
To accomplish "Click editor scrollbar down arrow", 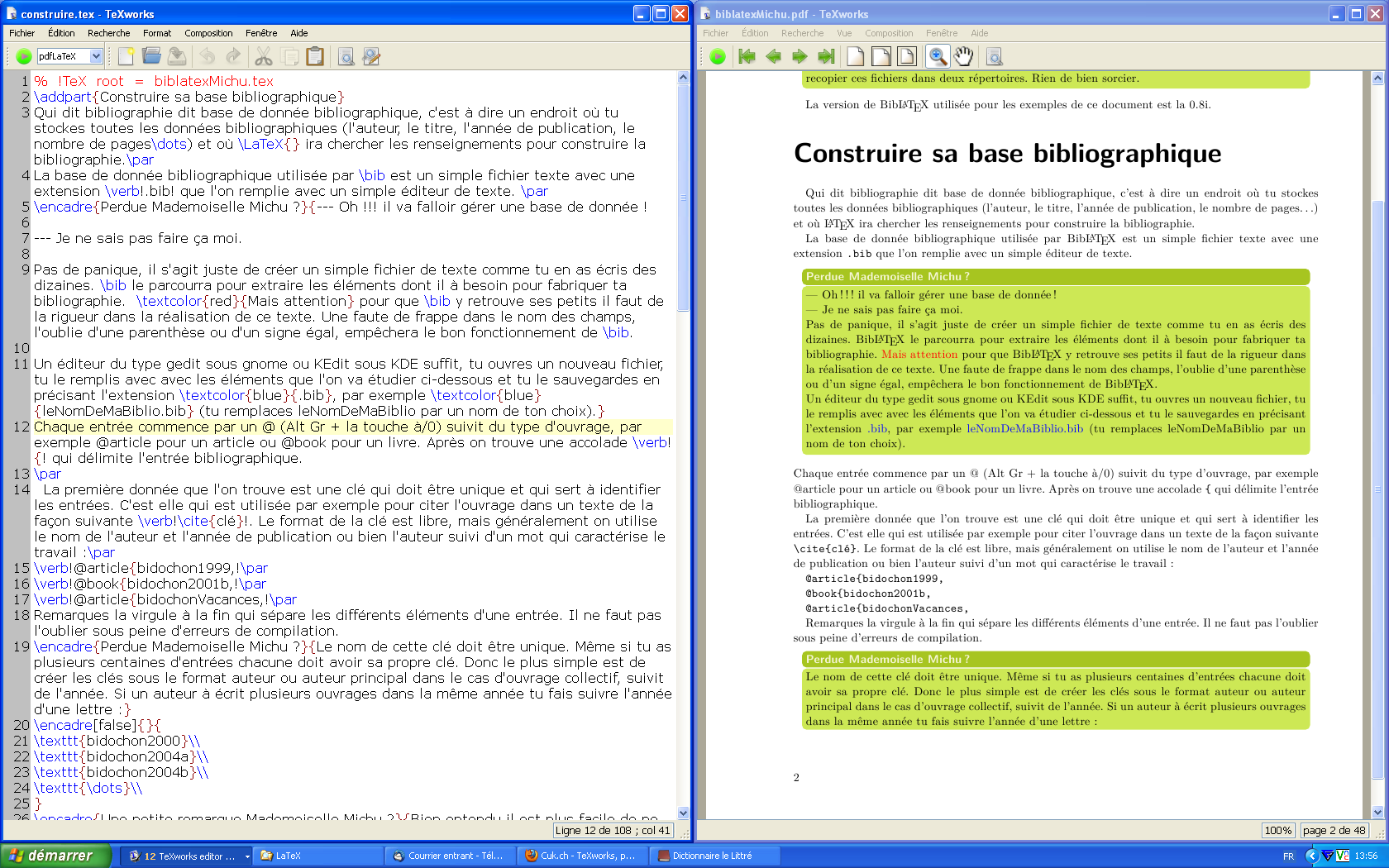I will click(x=683, y=813).
